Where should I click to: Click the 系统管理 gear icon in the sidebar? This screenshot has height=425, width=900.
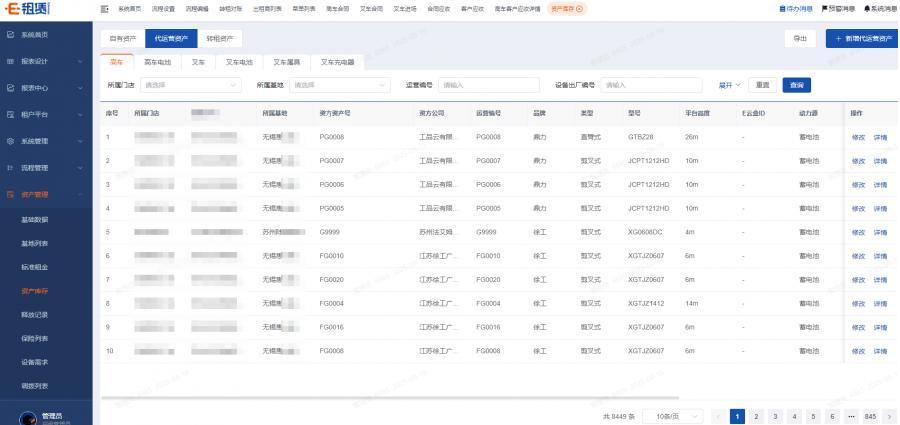[11, 140]
